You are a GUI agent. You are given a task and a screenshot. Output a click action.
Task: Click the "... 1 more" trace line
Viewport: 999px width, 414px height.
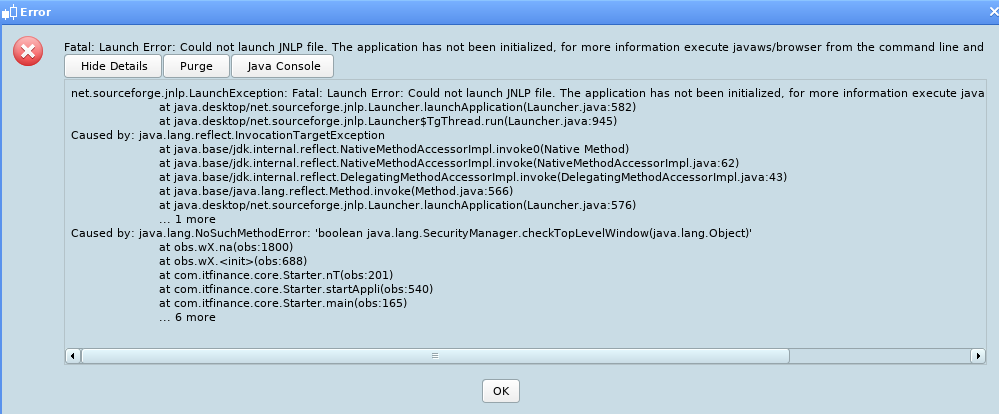187,219
